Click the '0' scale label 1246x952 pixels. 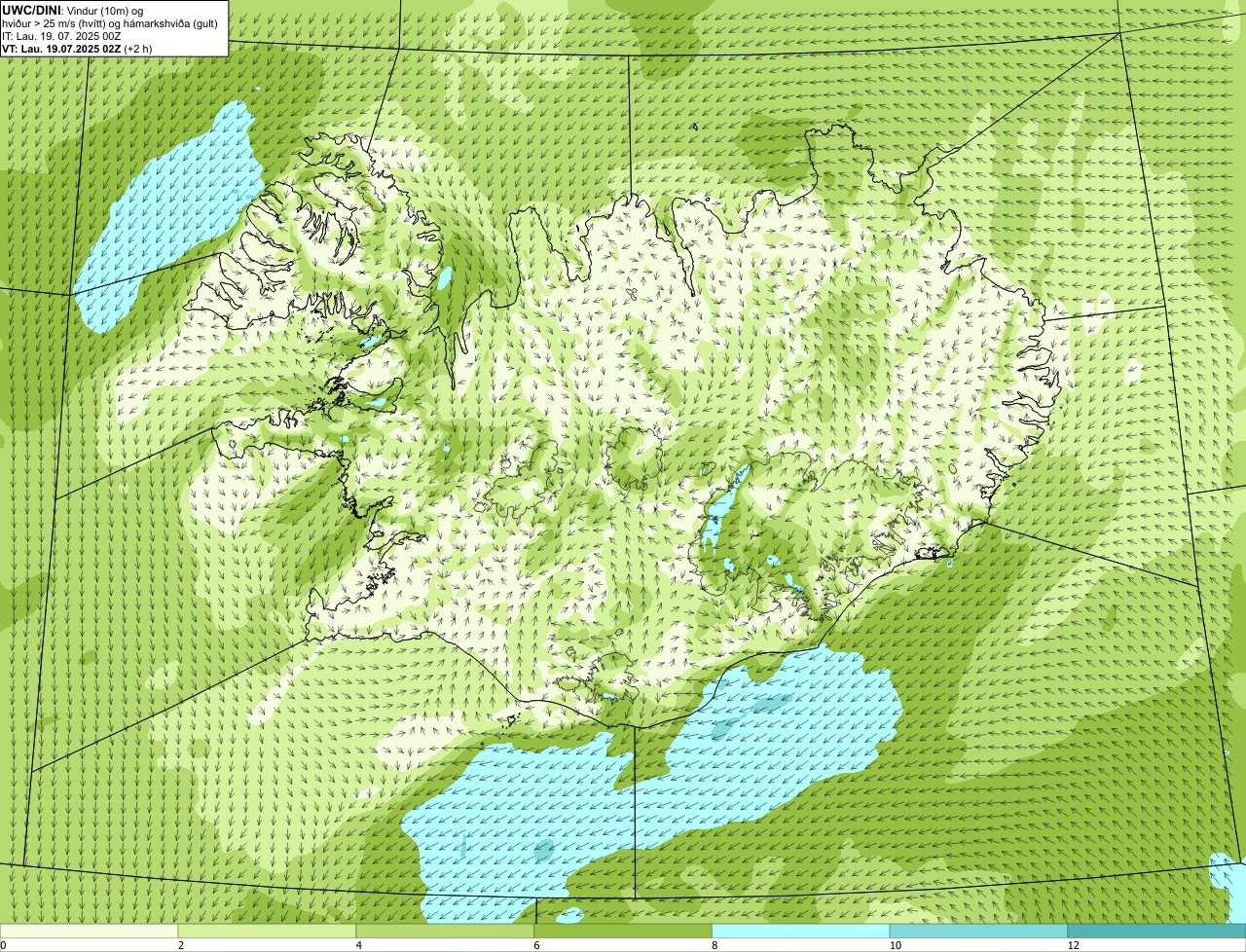[3, 945]
